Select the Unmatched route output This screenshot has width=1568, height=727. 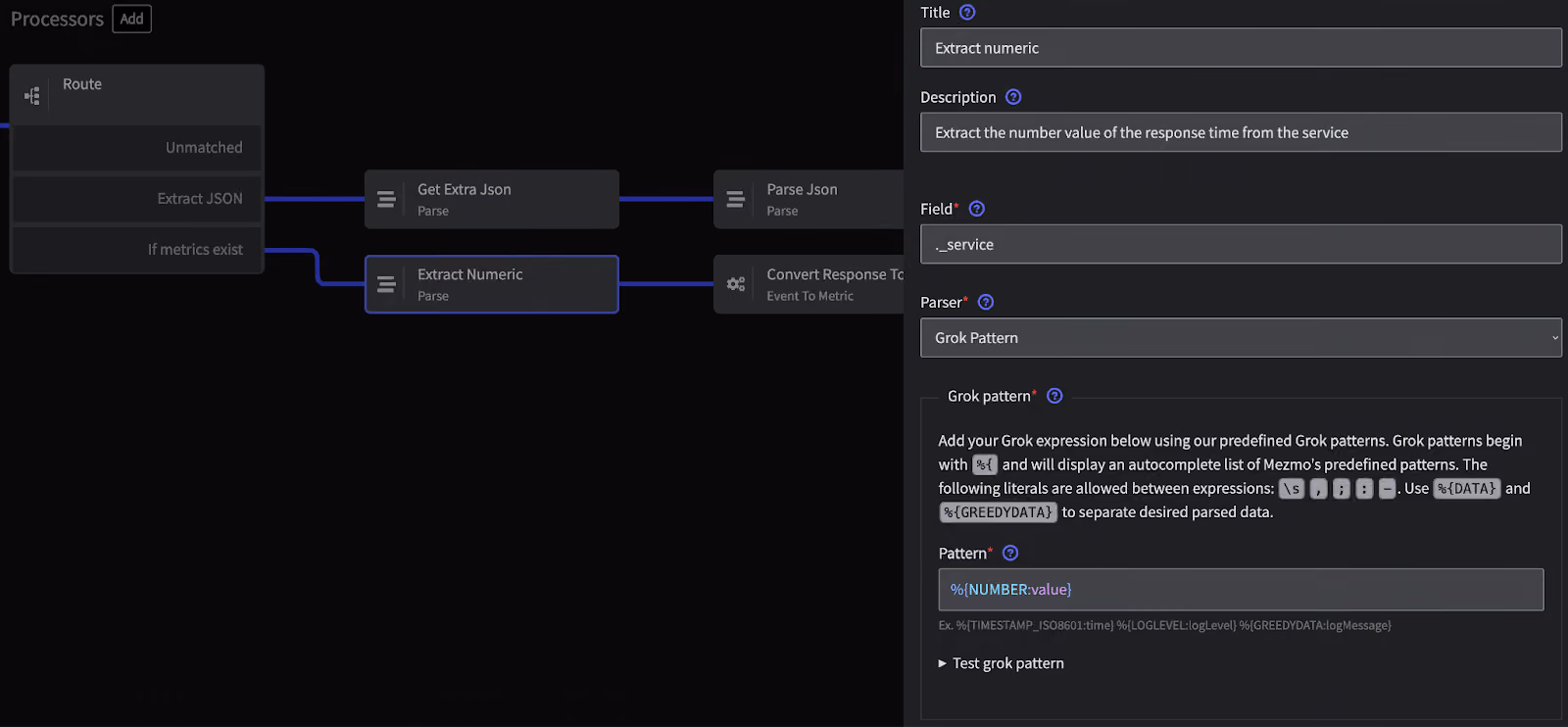[x=136, y=147]
